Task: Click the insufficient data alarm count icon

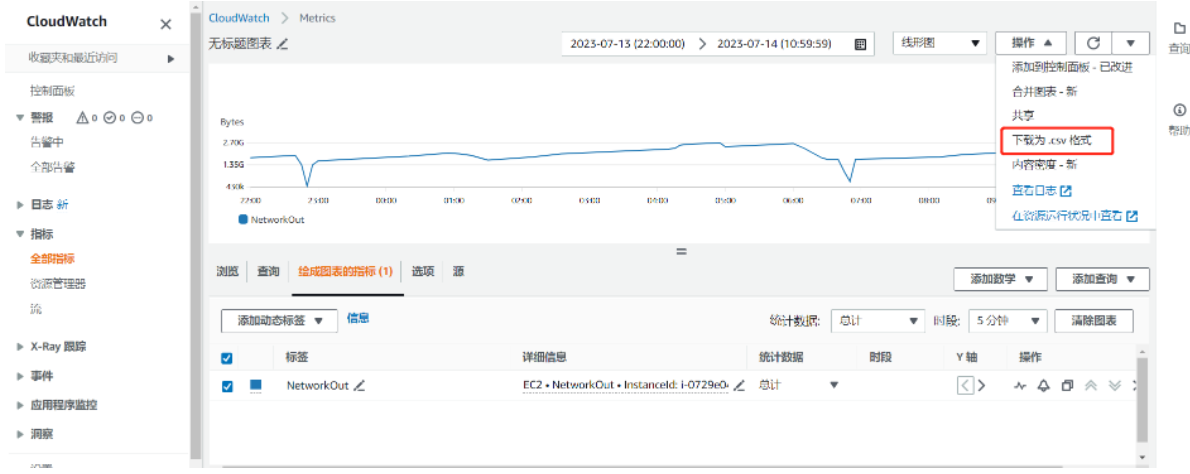Action: point(137,118)
